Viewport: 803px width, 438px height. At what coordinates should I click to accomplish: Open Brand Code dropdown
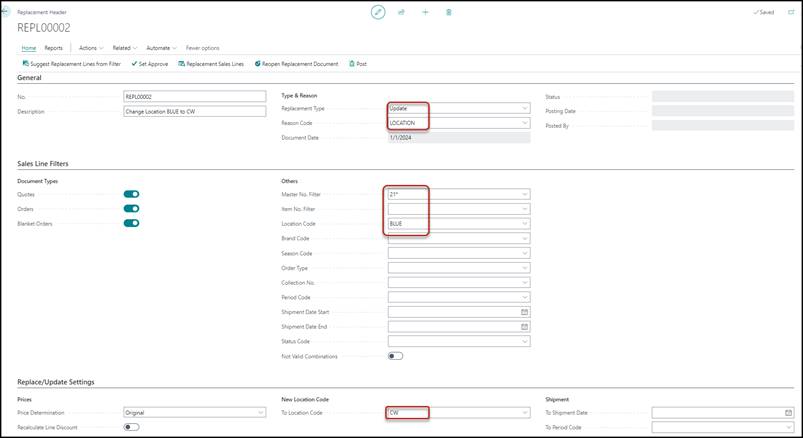tap(524, 238)
